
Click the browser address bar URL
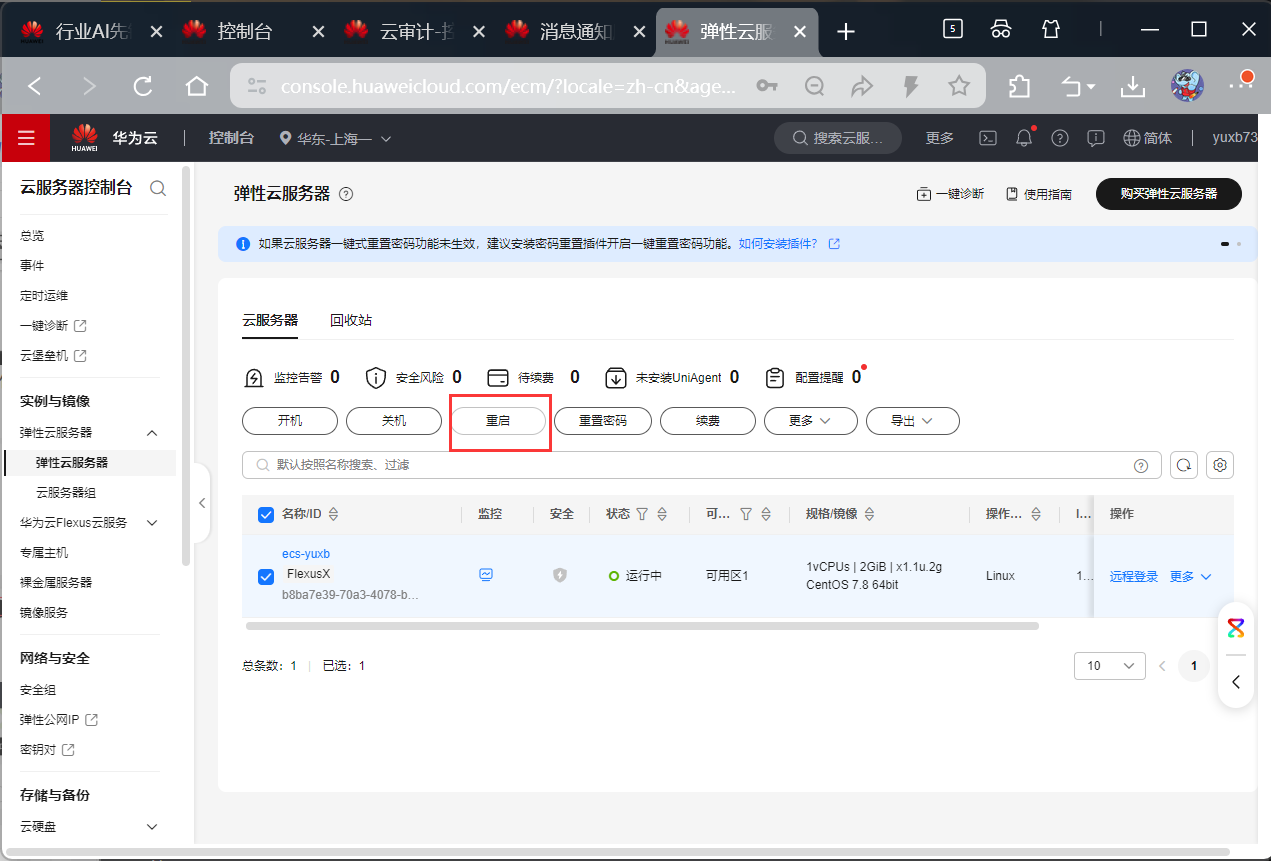click(x=508, y=87)
